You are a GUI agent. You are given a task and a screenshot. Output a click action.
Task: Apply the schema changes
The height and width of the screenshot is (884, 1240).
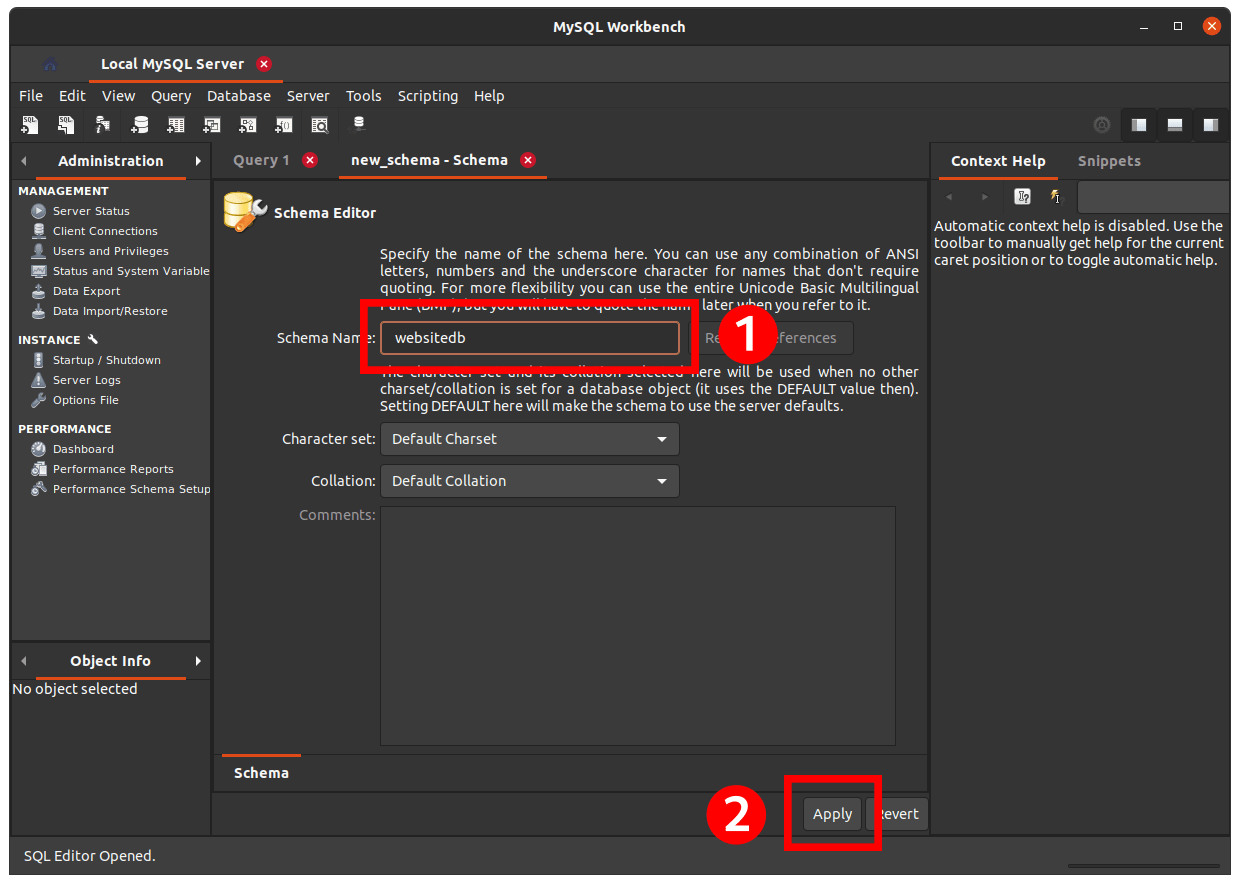[831, 813]
